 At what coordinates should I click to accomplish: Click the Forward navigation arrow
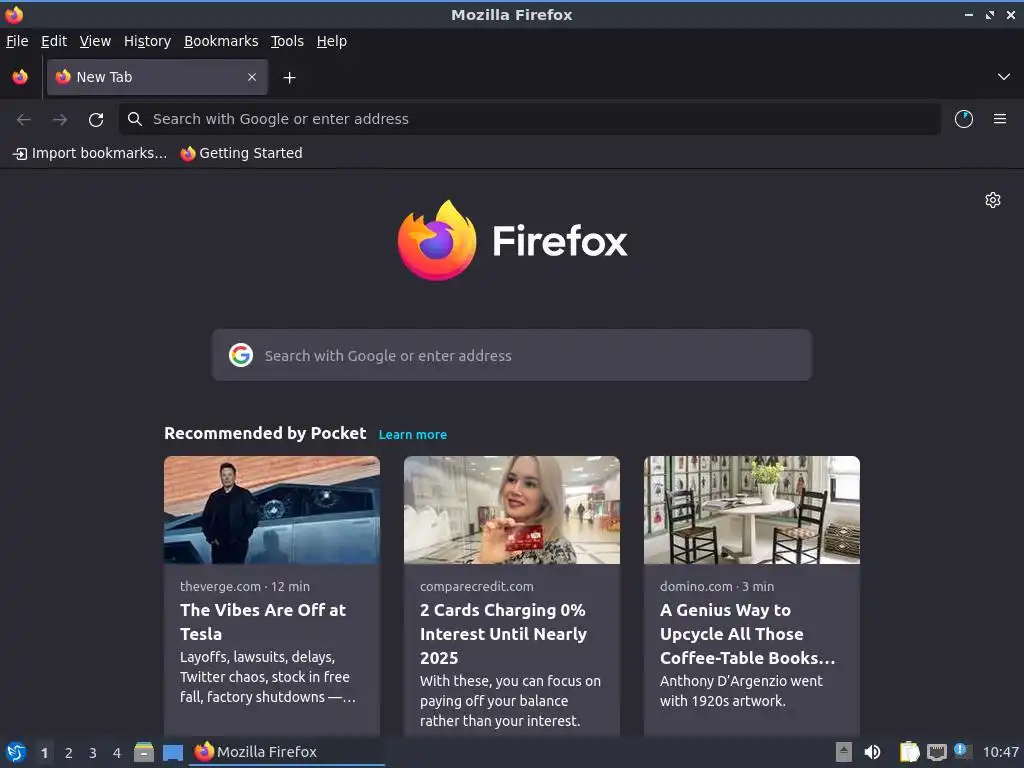pyautogui.click(x=60, y=120)
